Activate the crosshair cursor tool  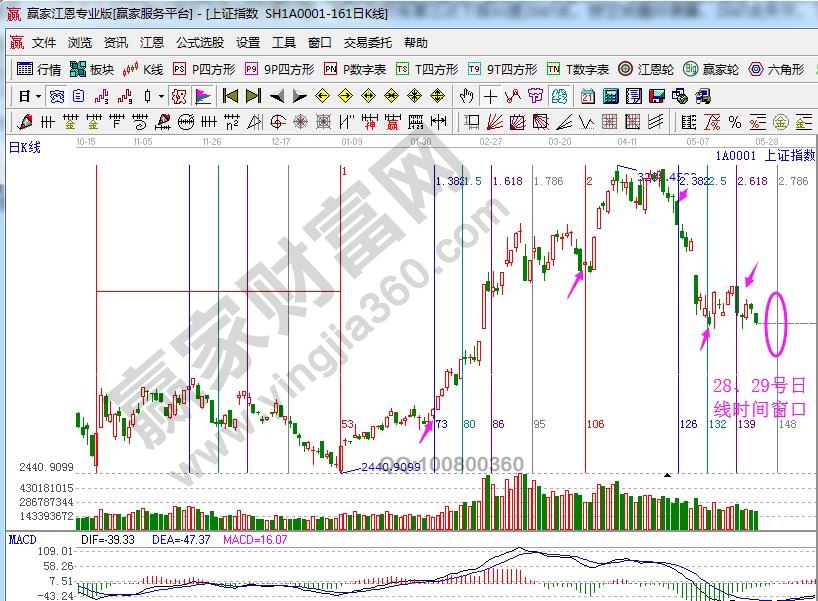[x=490, y=96]
